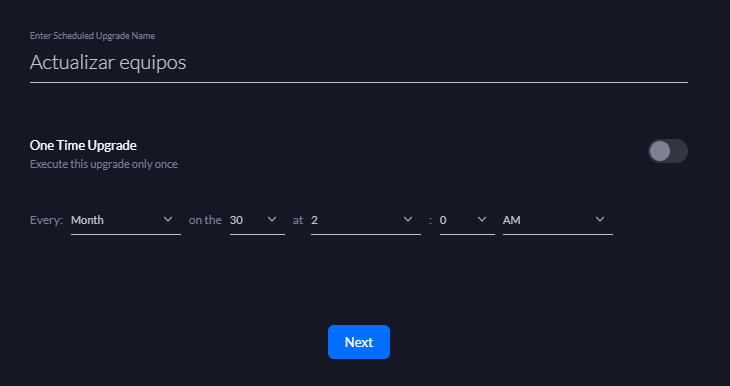This screenshot has height=386, width=730.
Task: Click the chevron arrow beside Month
Action: pos(168,219)
